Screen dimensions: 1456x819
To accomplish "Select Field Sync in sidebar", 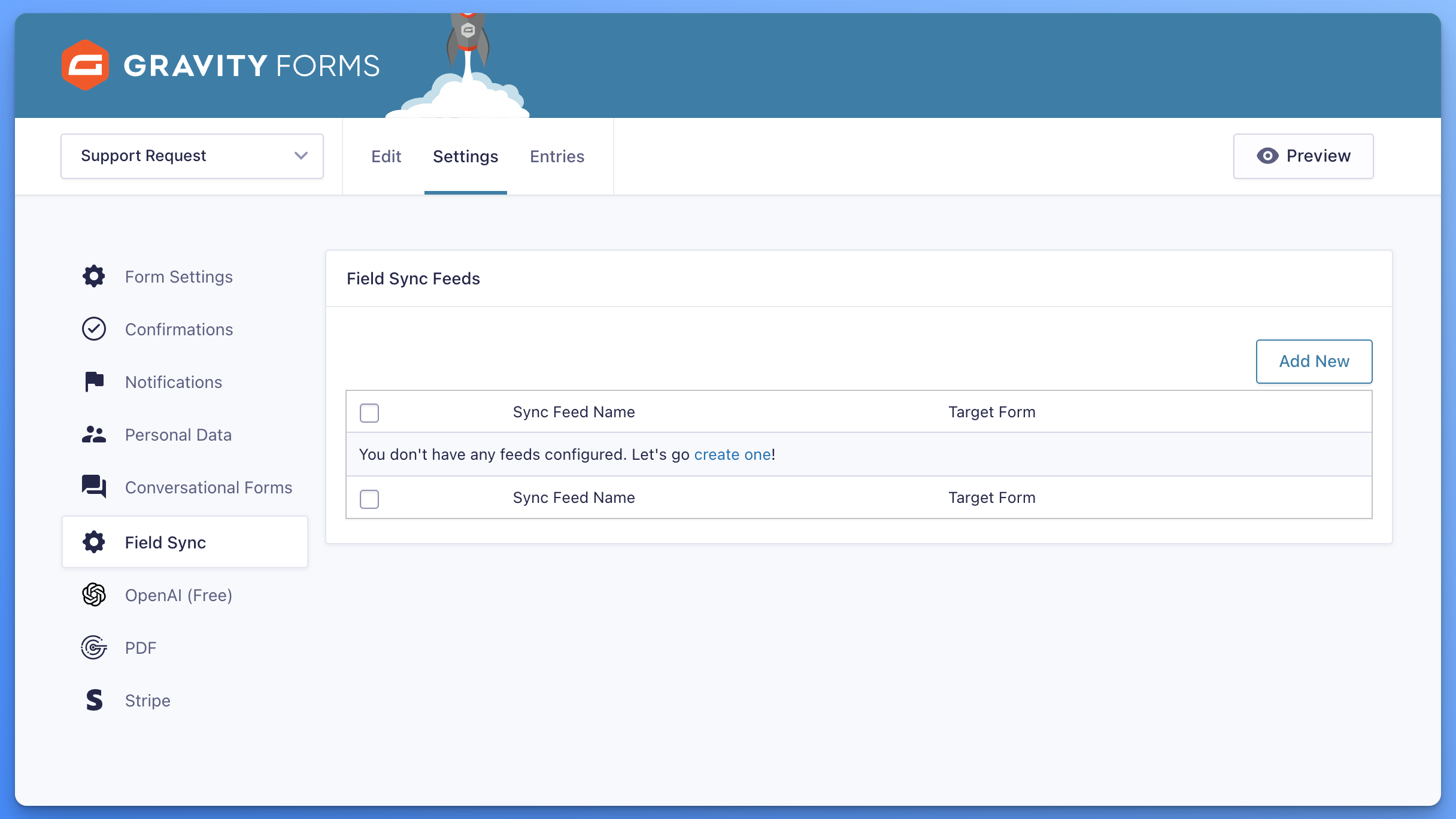I will click(x=185, y=542).
